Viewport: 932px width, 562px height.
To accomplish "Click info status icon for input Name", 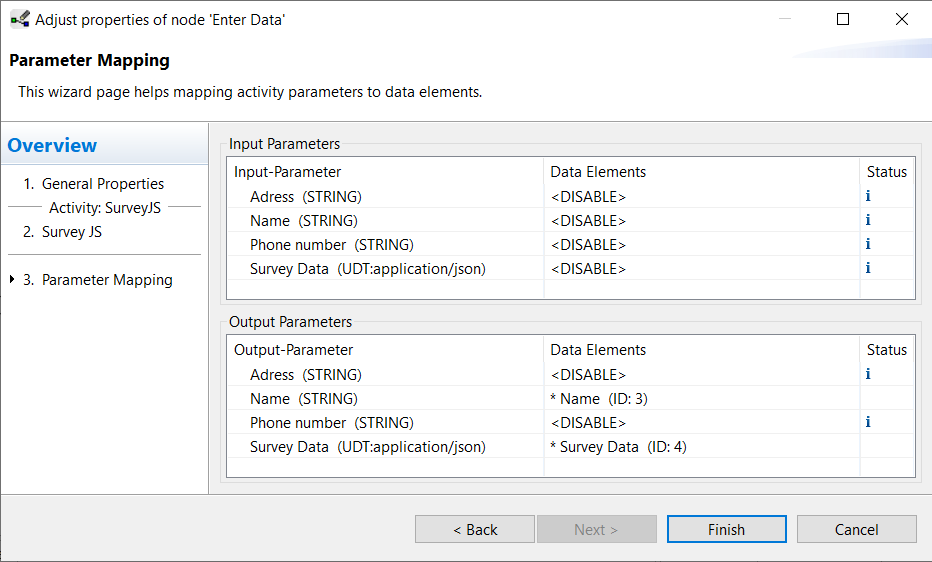I will click(868, 220).
